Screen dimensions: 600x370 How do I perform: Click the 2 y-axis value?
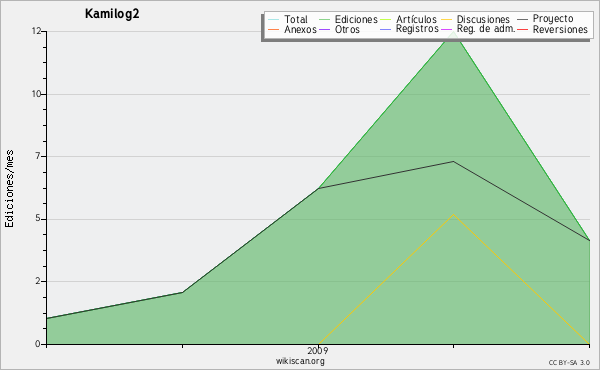pyautogui.click(x=38, y=281)
